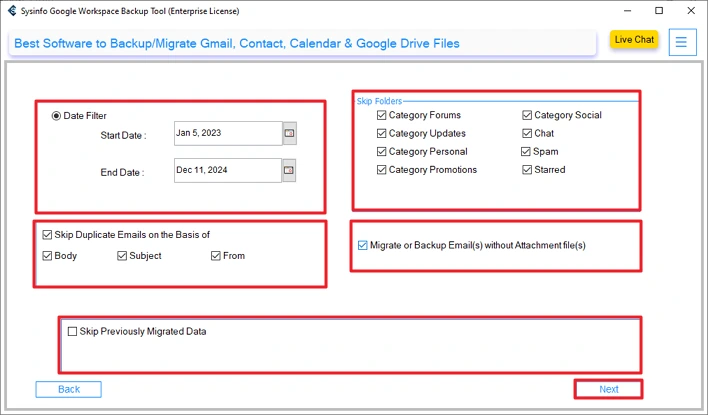Click the Skip Folders group label
The height and width of the screenshot is (415, 708).
tap(379, 101)
